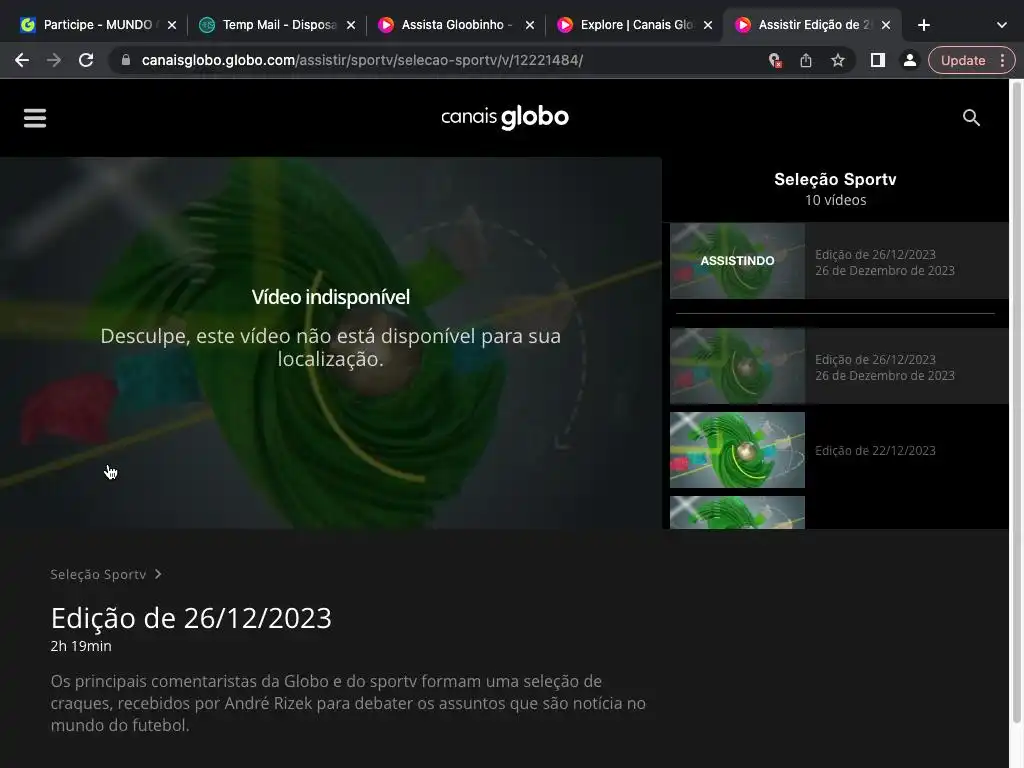Open Edição de 22/12/2023 thumbnail
1024x768 pixels.
click(x=737, y=450)
